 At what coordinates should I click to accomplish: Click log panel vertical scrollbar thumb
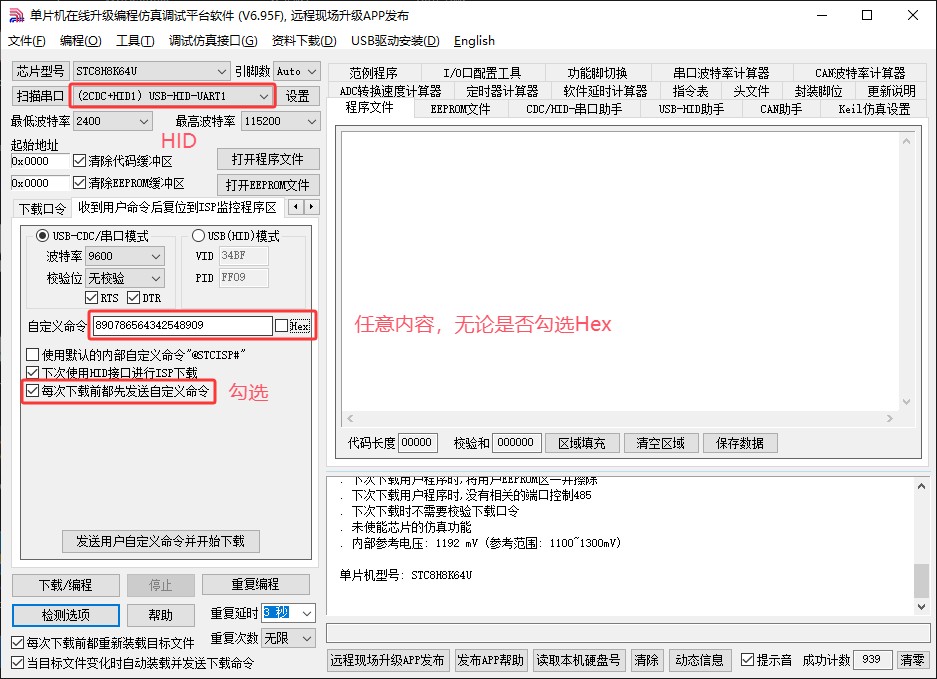[921, 580]
